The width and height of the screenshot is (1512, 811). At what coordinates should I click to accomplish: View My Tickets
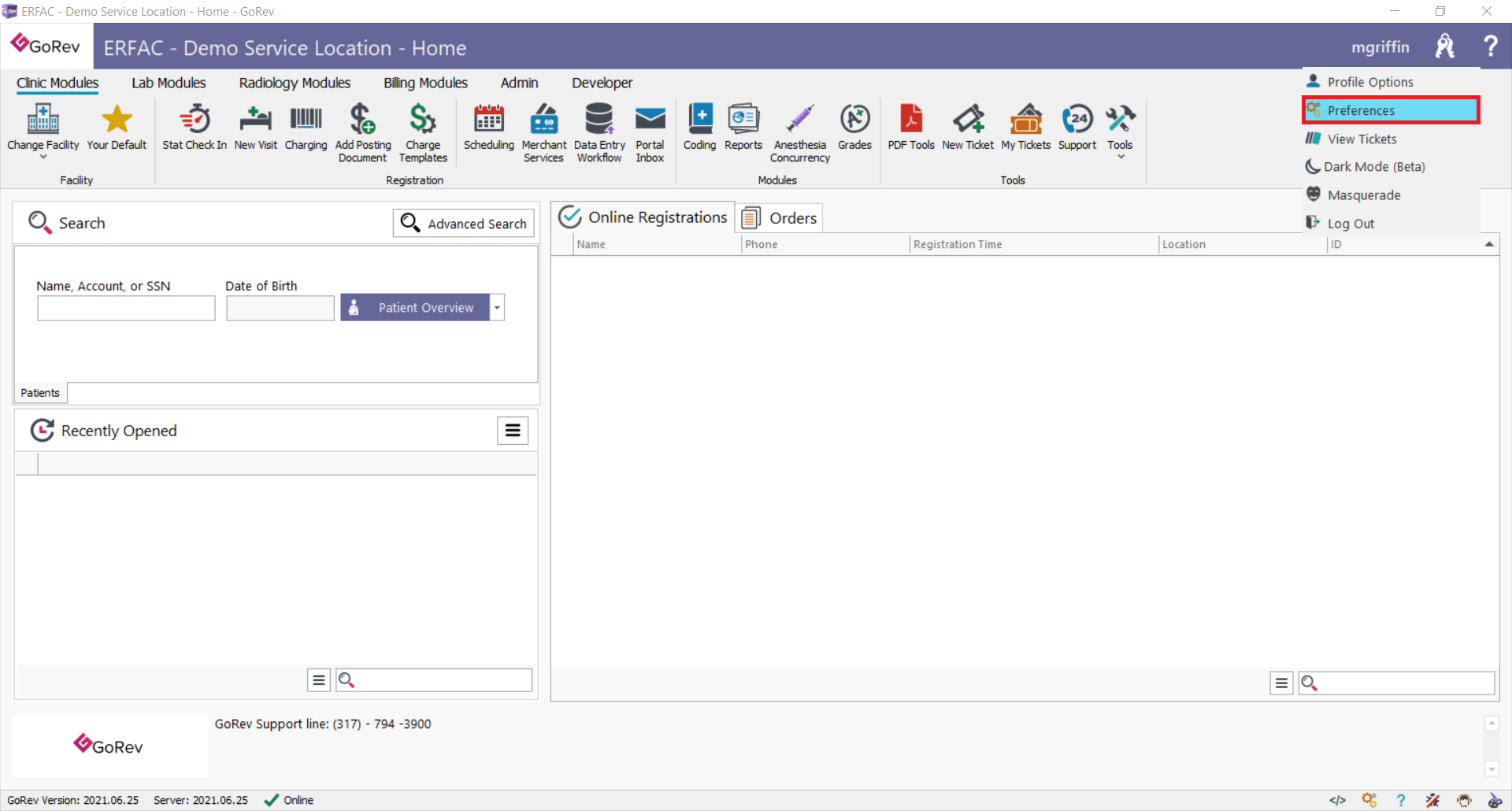(1026, 126)
